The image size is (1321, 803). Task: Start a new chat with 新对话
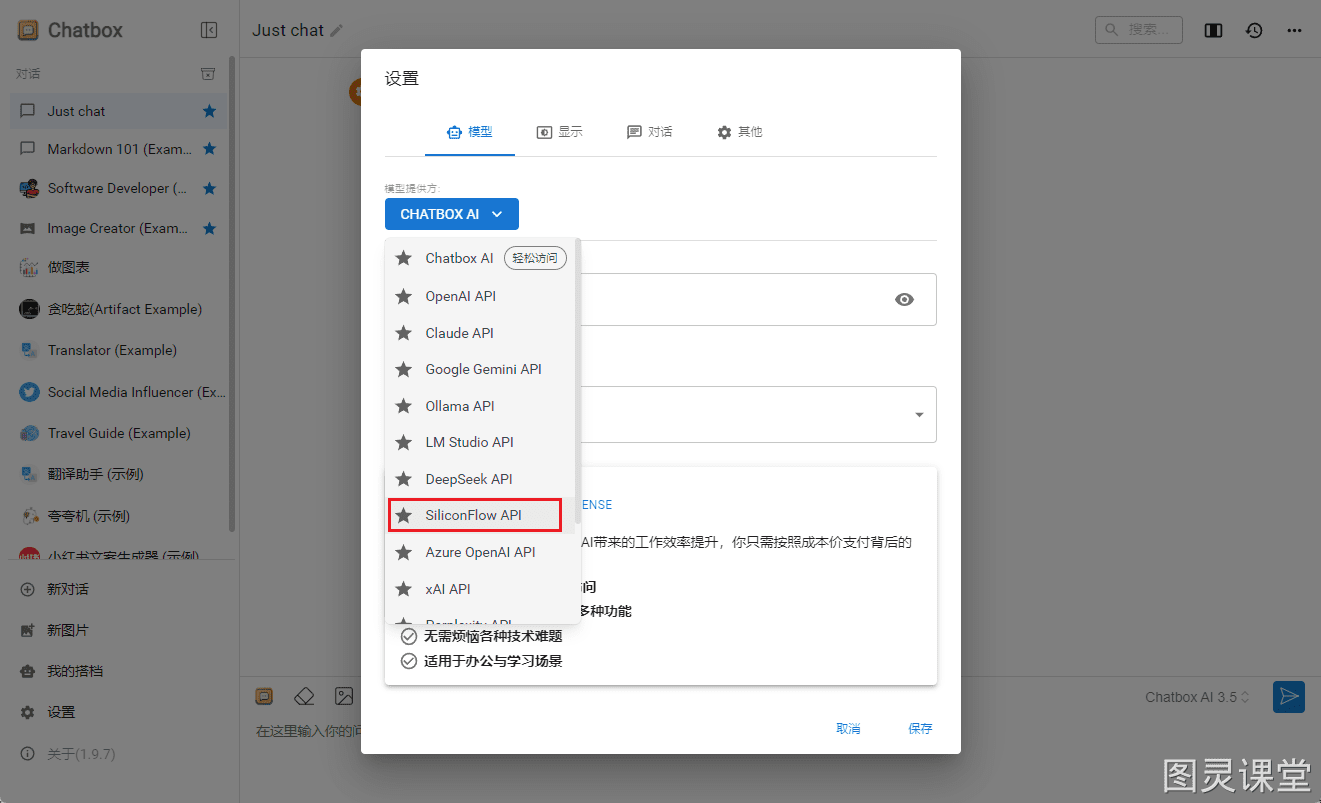point(119,589)
